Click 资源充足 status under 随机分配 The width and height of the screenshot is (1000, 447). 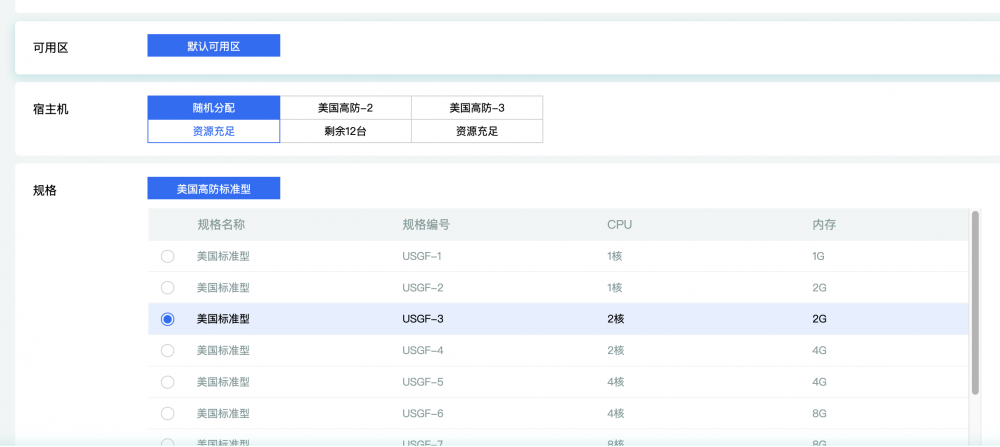(x=214, y=131)
